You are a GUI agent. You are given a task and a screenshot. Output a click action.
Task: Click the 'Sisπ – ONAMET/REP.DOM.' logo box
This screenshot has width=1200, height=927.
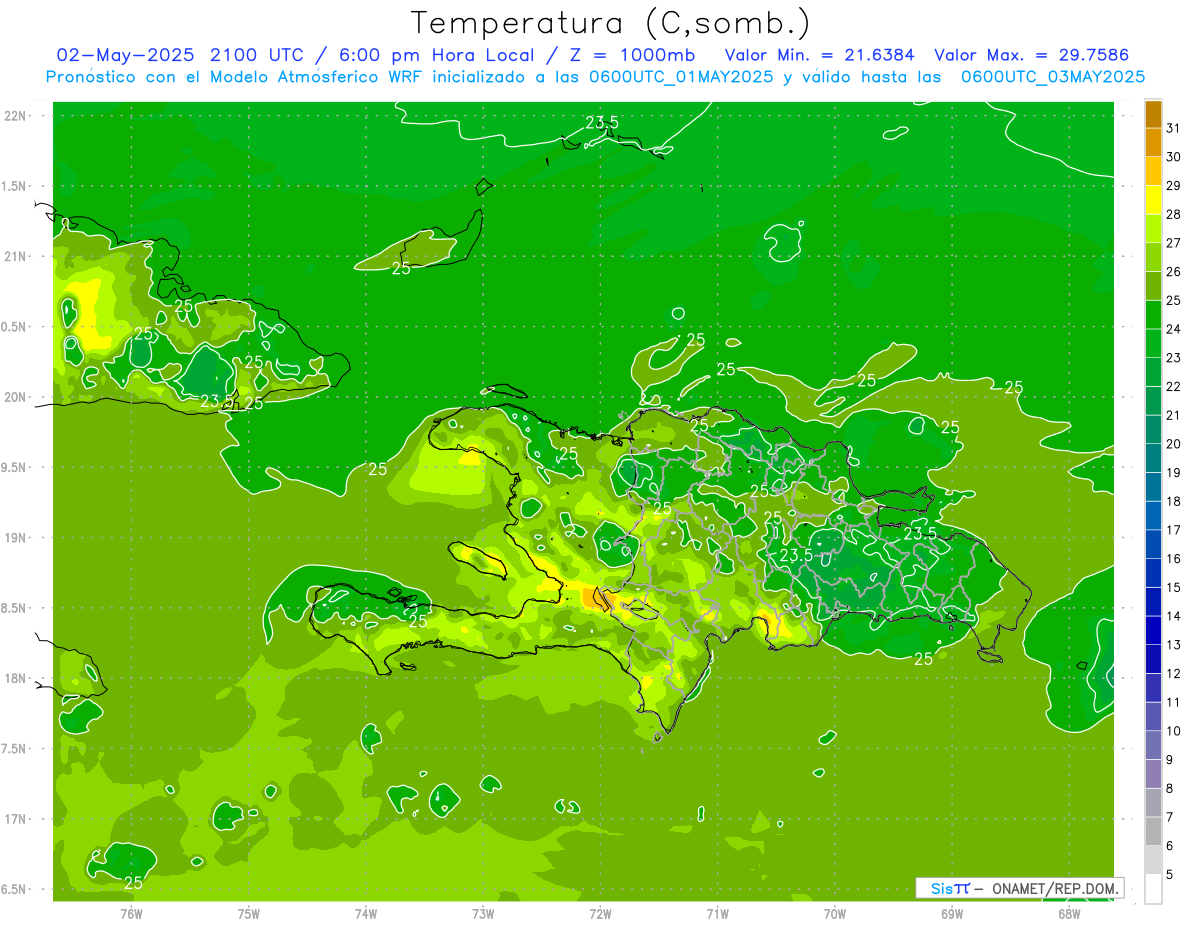pos(1020,888)
